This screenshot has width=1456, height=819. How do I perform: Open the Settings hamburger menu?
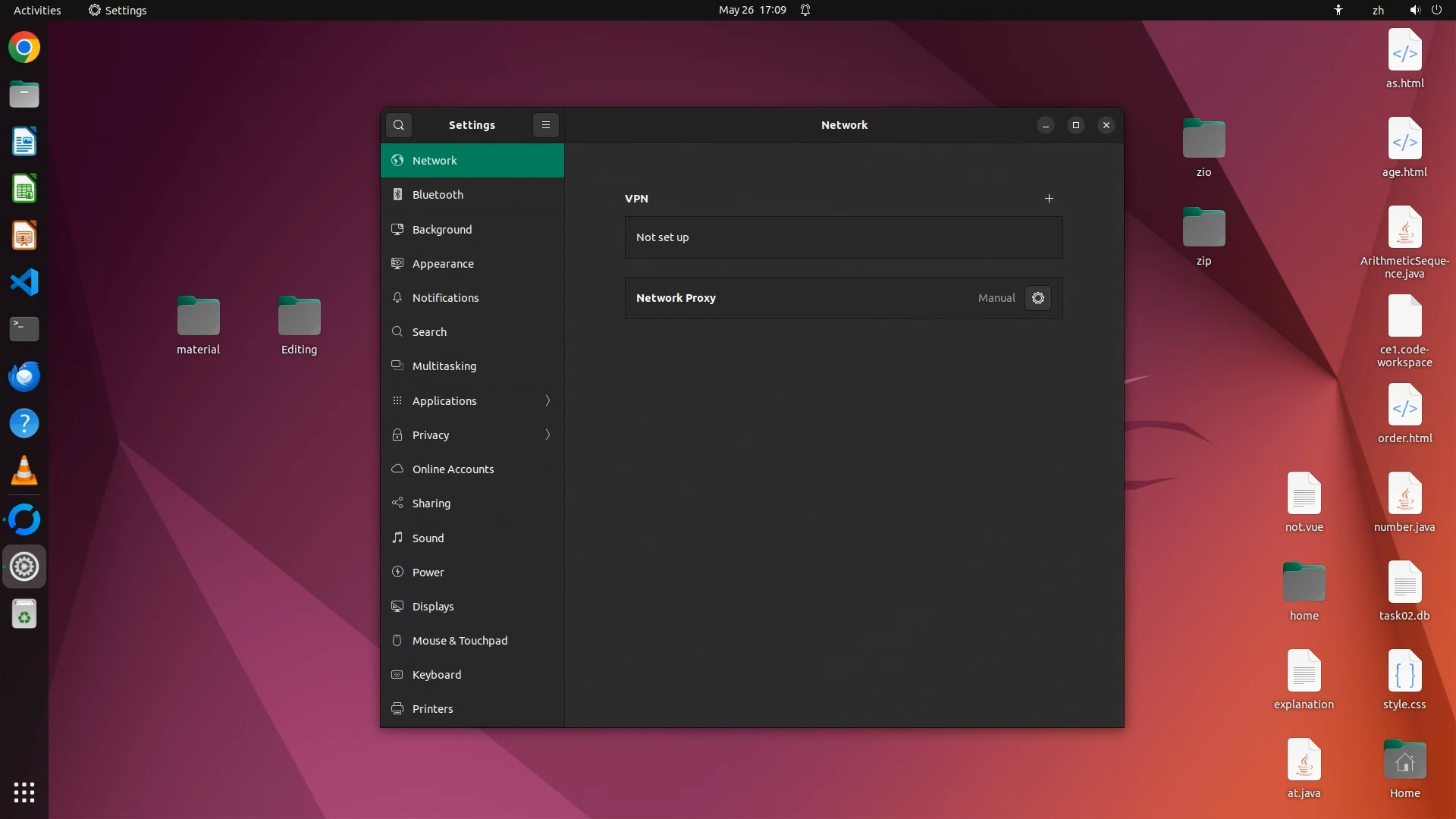pyautogui.click(x=546, y=125)
